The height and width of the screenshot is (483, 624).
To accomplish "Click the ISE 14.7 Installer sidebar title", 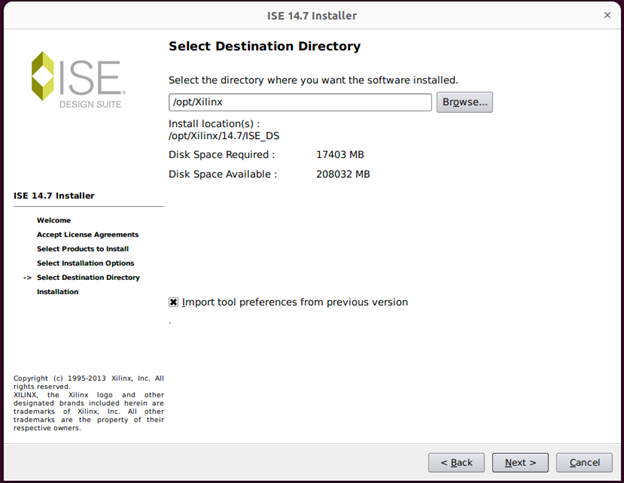I will [54, 196].
